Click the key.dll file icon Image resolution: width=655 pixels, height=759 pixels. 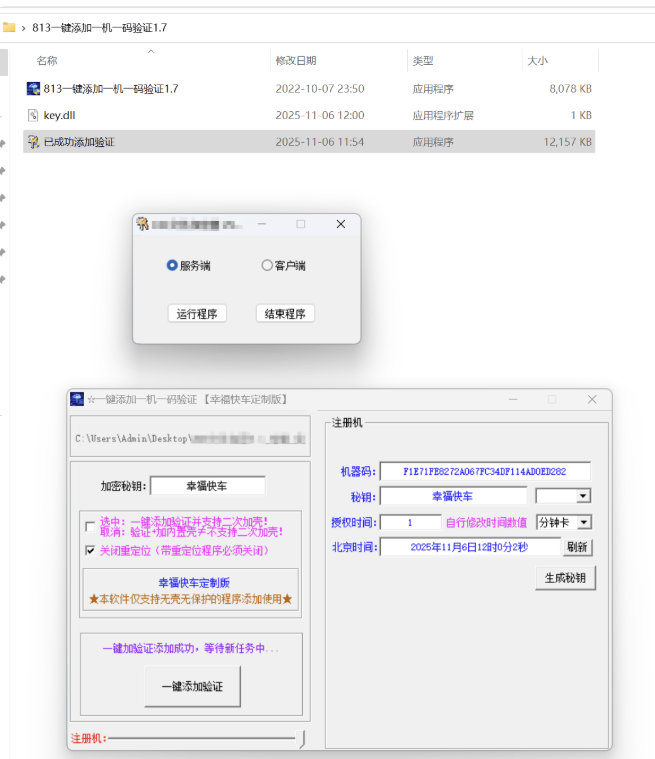[33, 115]
